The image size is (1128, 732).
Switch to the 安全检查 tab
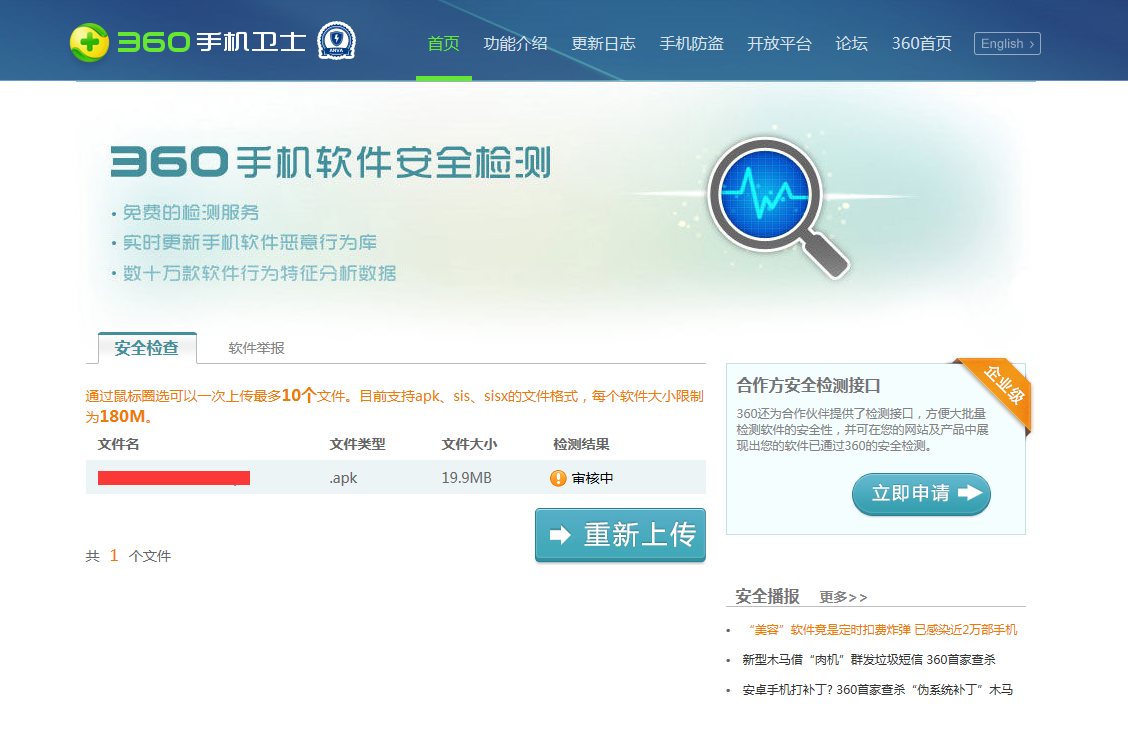pos(147,348)
